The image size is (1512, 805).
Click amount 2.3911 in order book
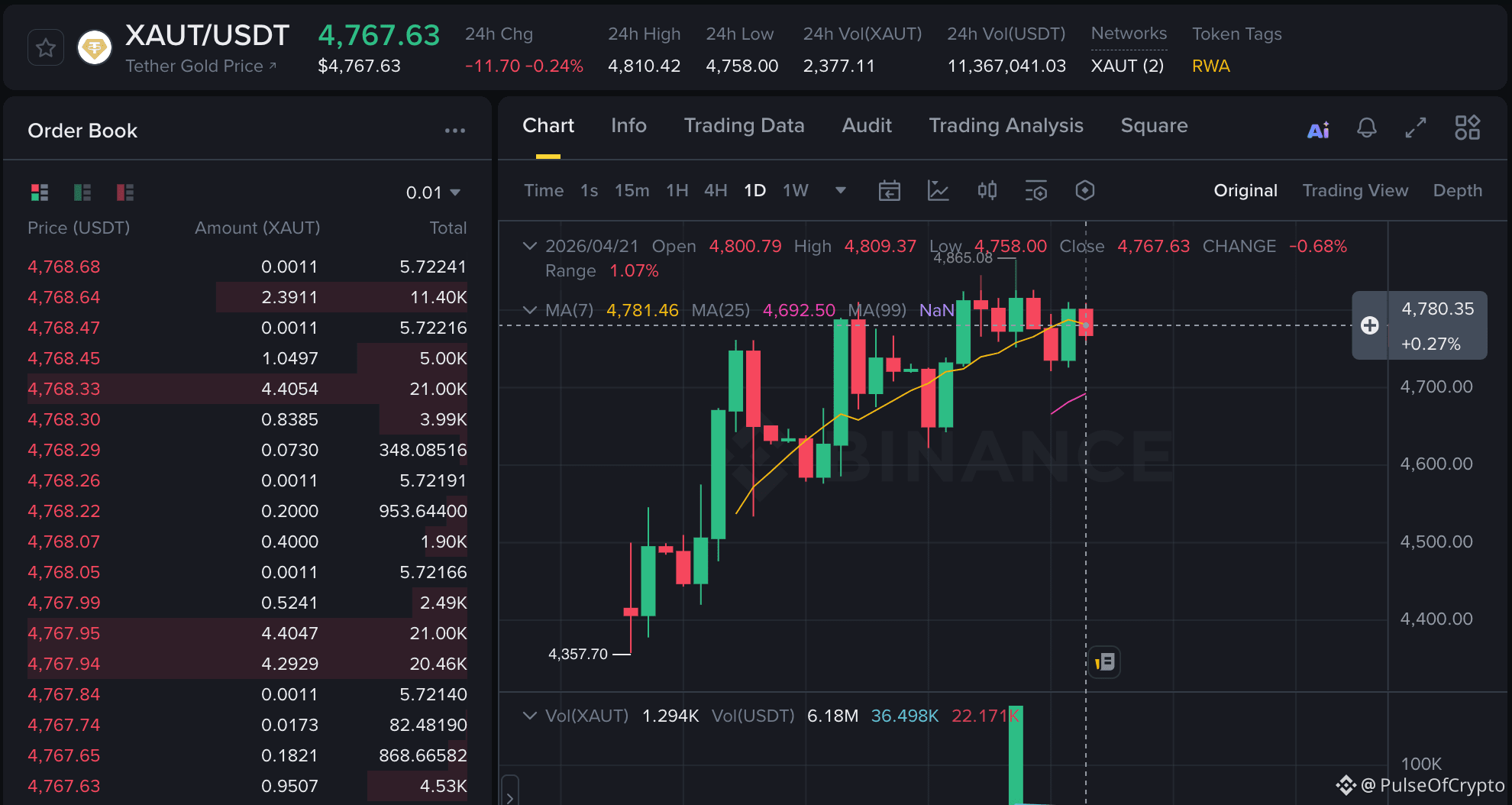pos(289,297)
